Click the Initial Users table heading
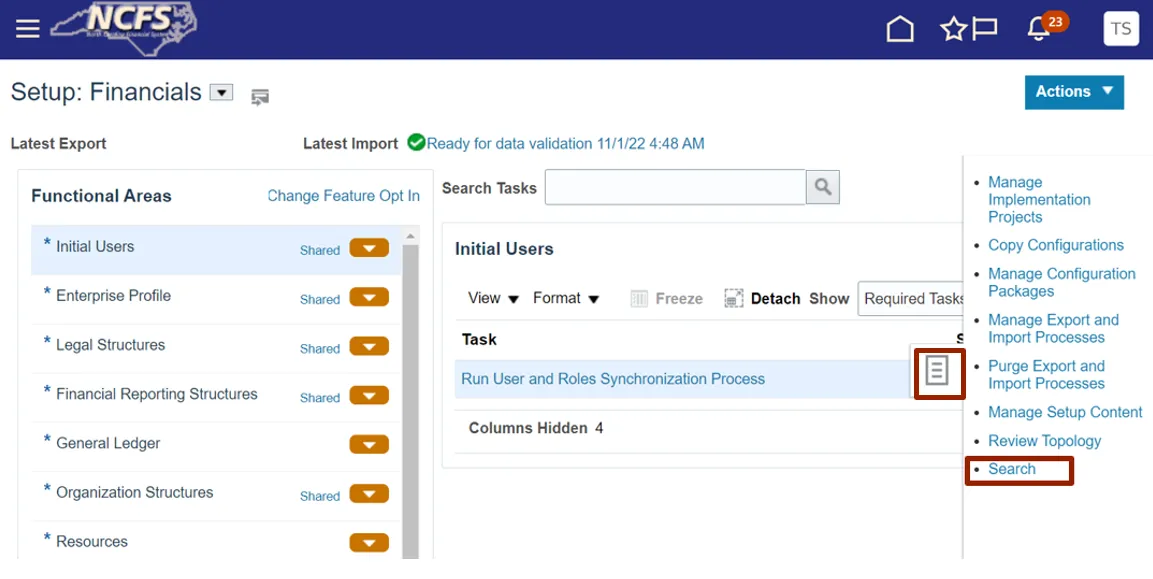The height and width of the screenshot is (579, 1153). coord(504,249)
